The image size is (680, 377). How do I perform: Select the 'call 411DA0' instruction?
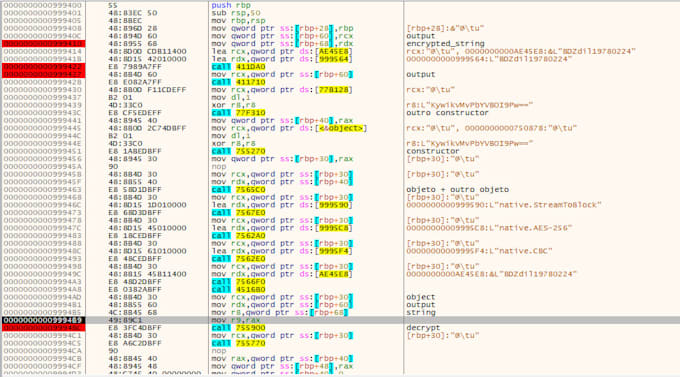pyautogui.click(x=239, y=66)
